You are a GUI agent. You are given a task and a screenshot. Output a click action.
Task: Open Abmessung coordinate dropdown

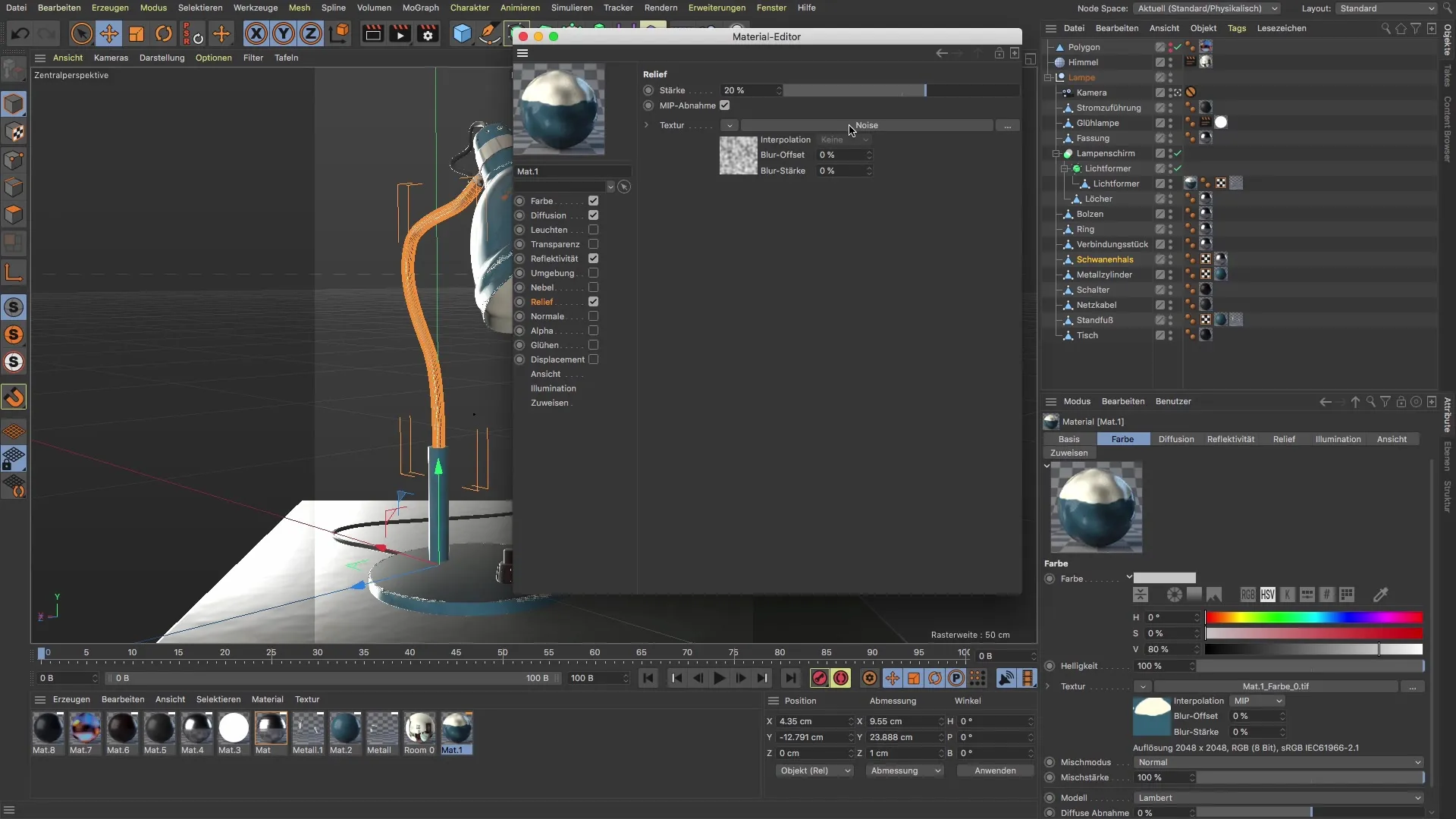[905, 770]
